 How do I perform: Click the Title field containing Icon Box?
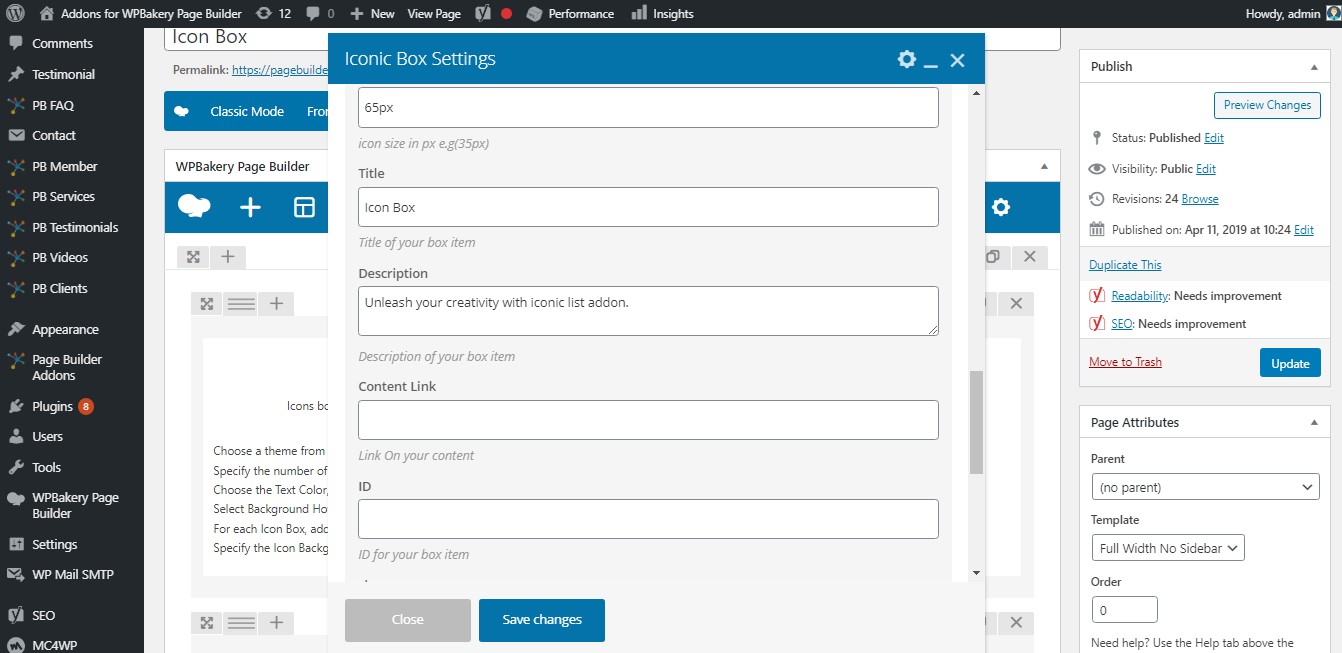pos(648,207)
